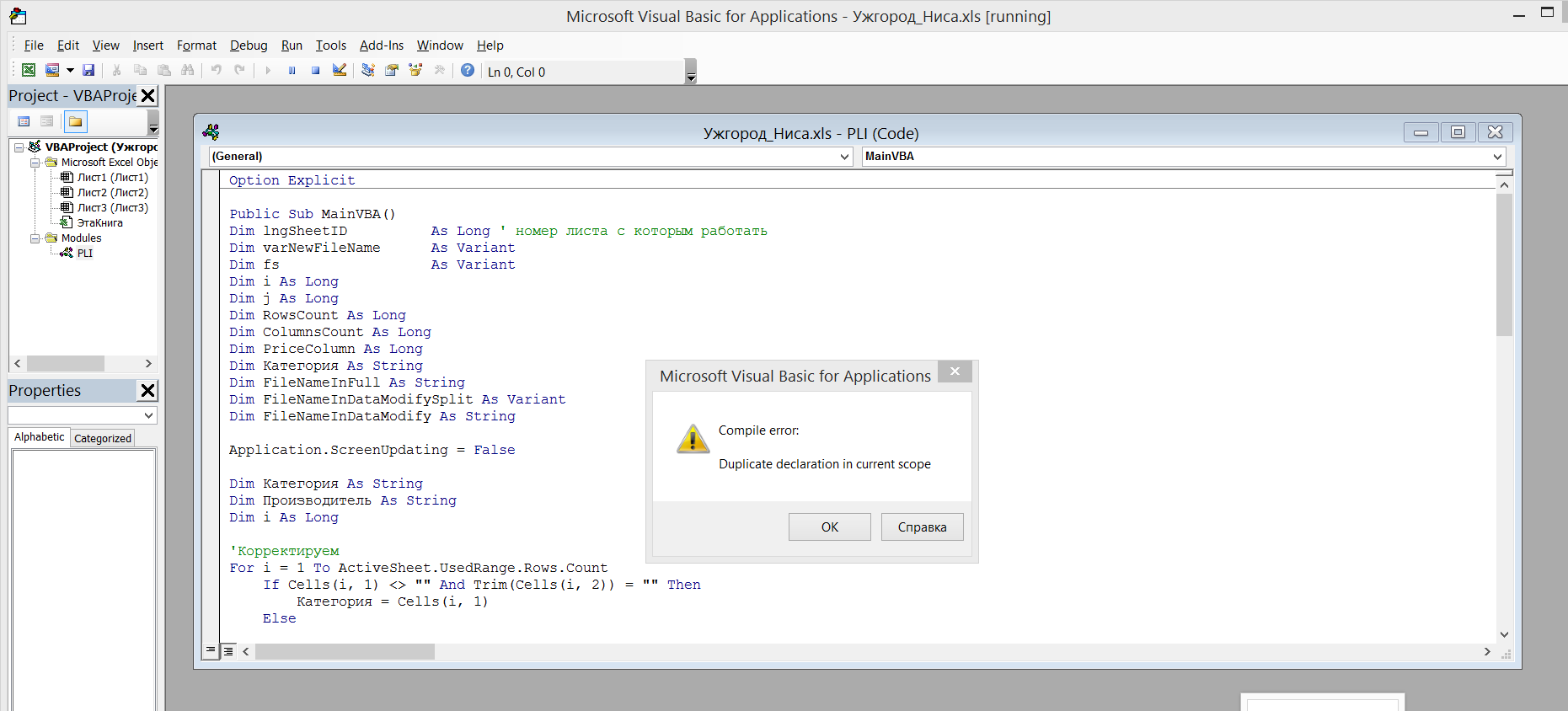Screen dimensions: 1568x711
Task: Click the PLI code window icon
Action: point(211,132)
